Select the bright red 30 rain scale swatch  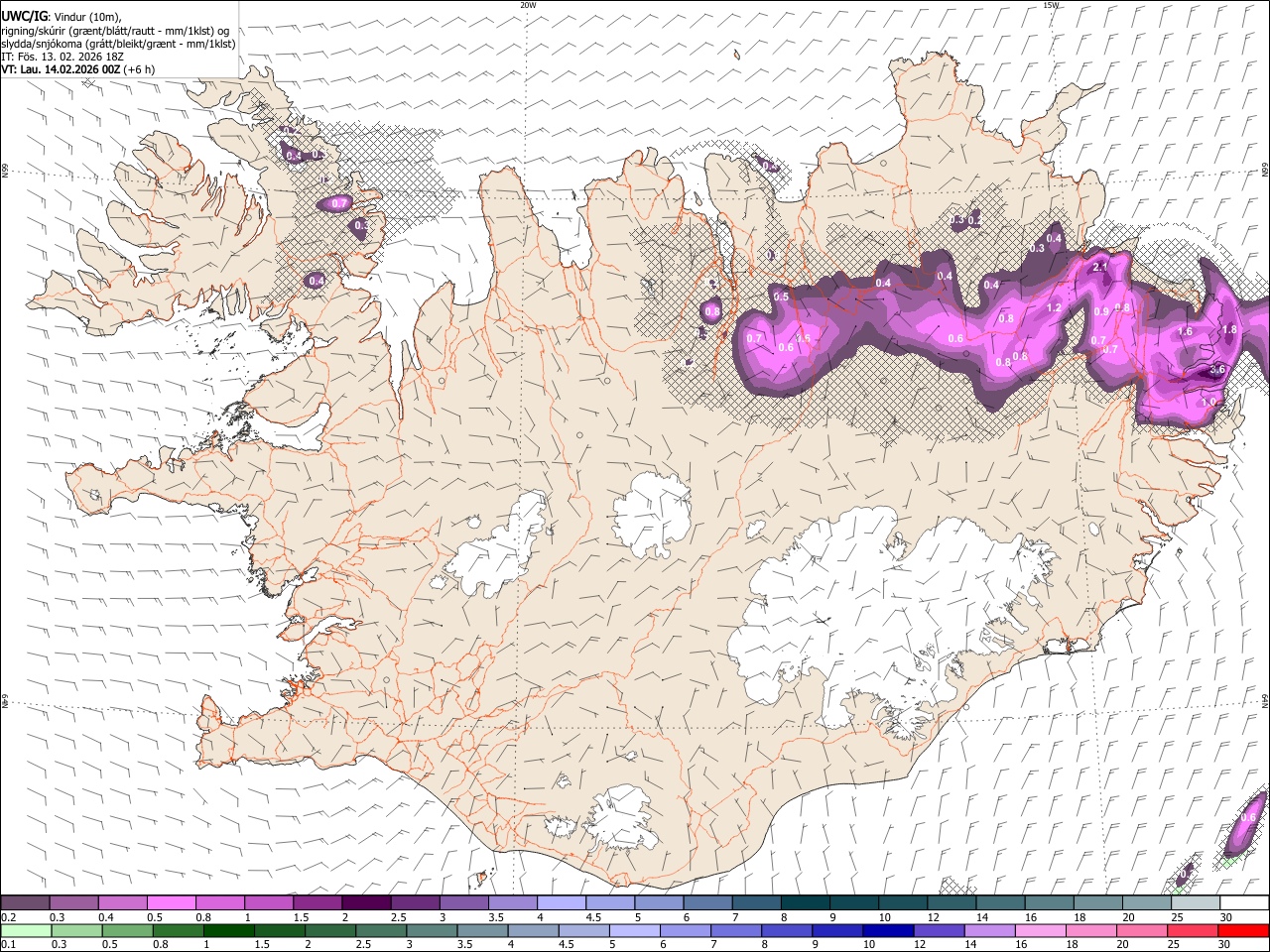[x=1242, y=931]
